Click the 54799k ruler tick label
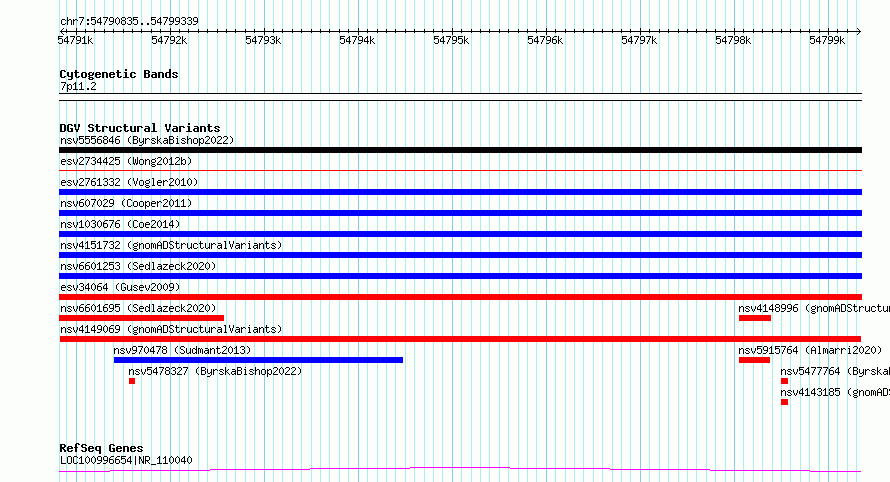 pyautogui.click(x=827, y=40)
